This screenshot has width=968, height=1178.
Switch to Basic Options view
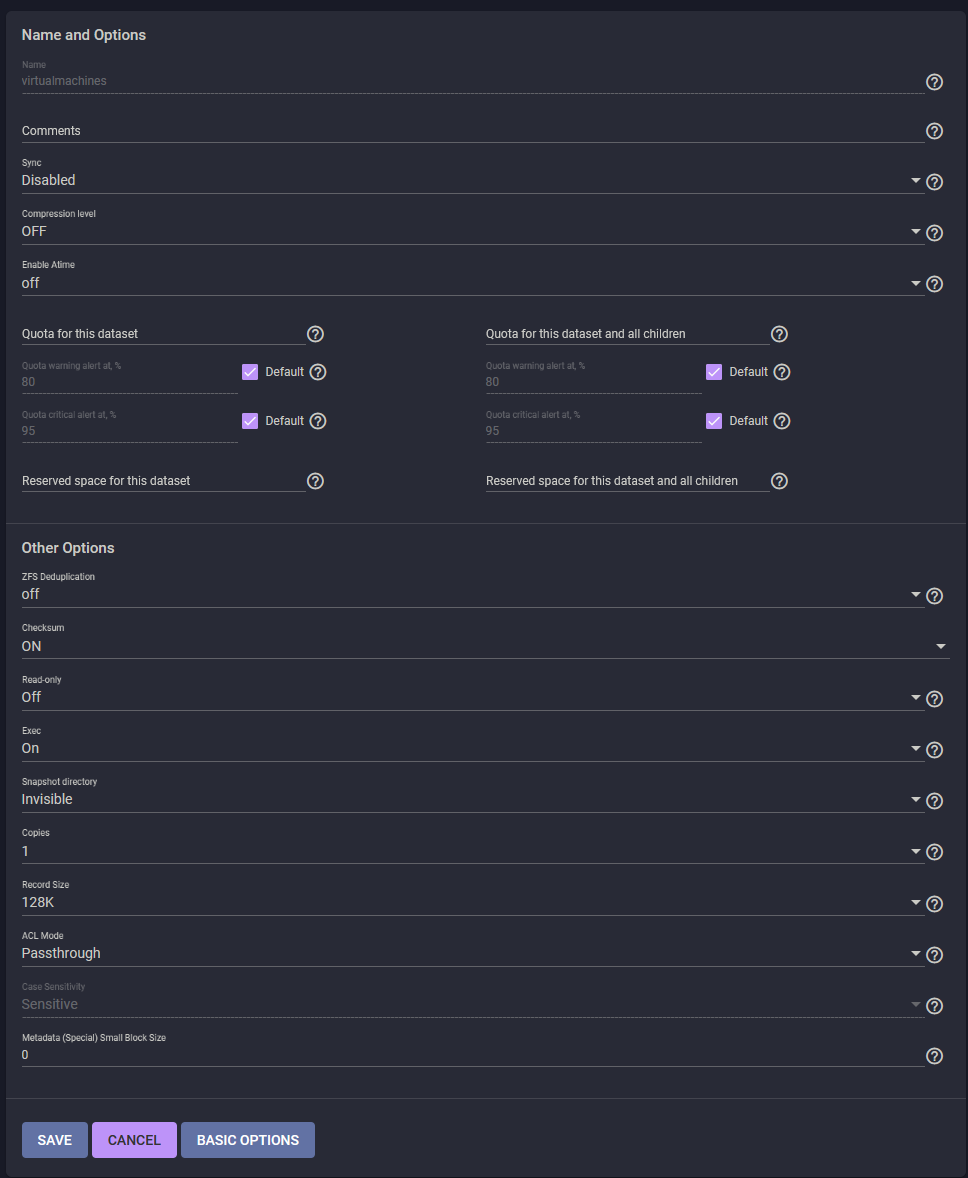(x=248, y=1140)
